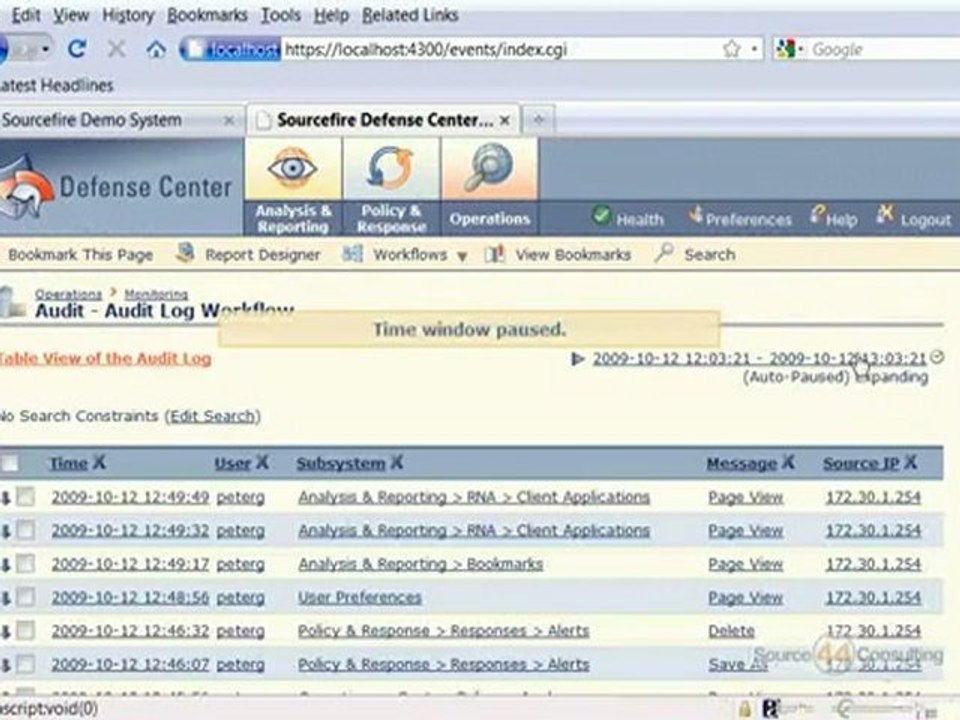
Task: Click peterg in the 12:49:17 row
Action: coord(241,564)
